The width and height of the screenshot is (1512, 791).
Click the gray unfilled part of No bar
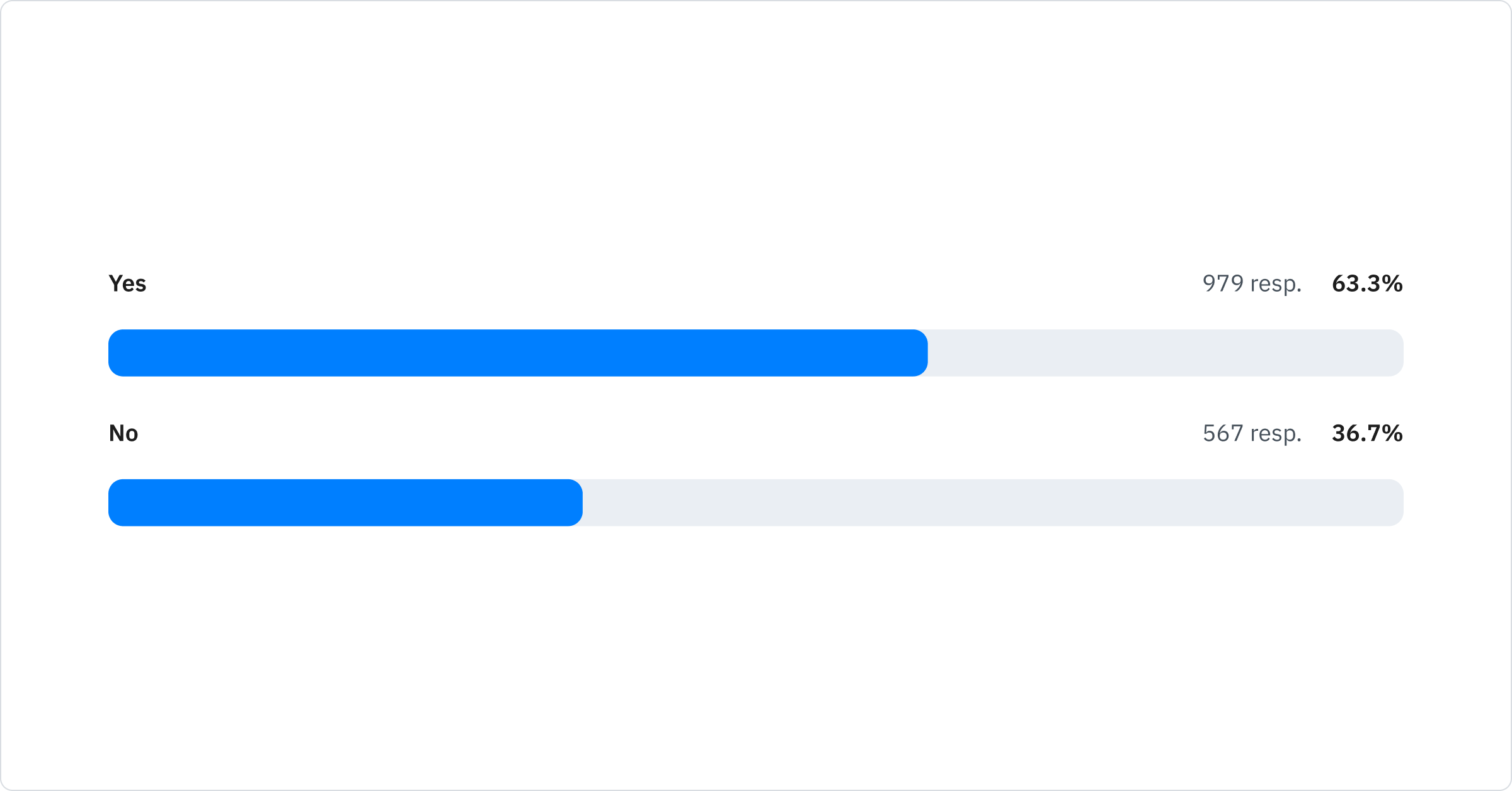[x=992, y=503]
